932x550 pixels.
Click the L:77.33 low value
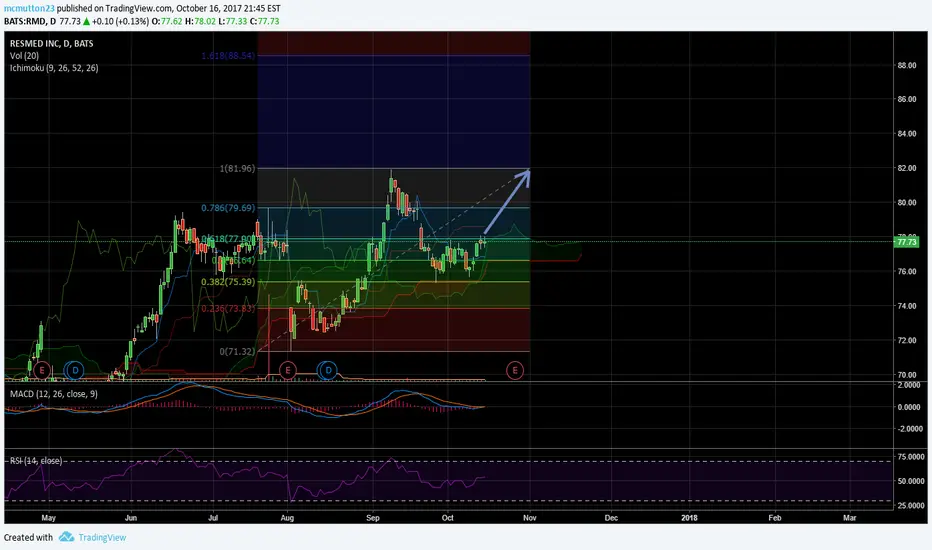tap(232, 21)
